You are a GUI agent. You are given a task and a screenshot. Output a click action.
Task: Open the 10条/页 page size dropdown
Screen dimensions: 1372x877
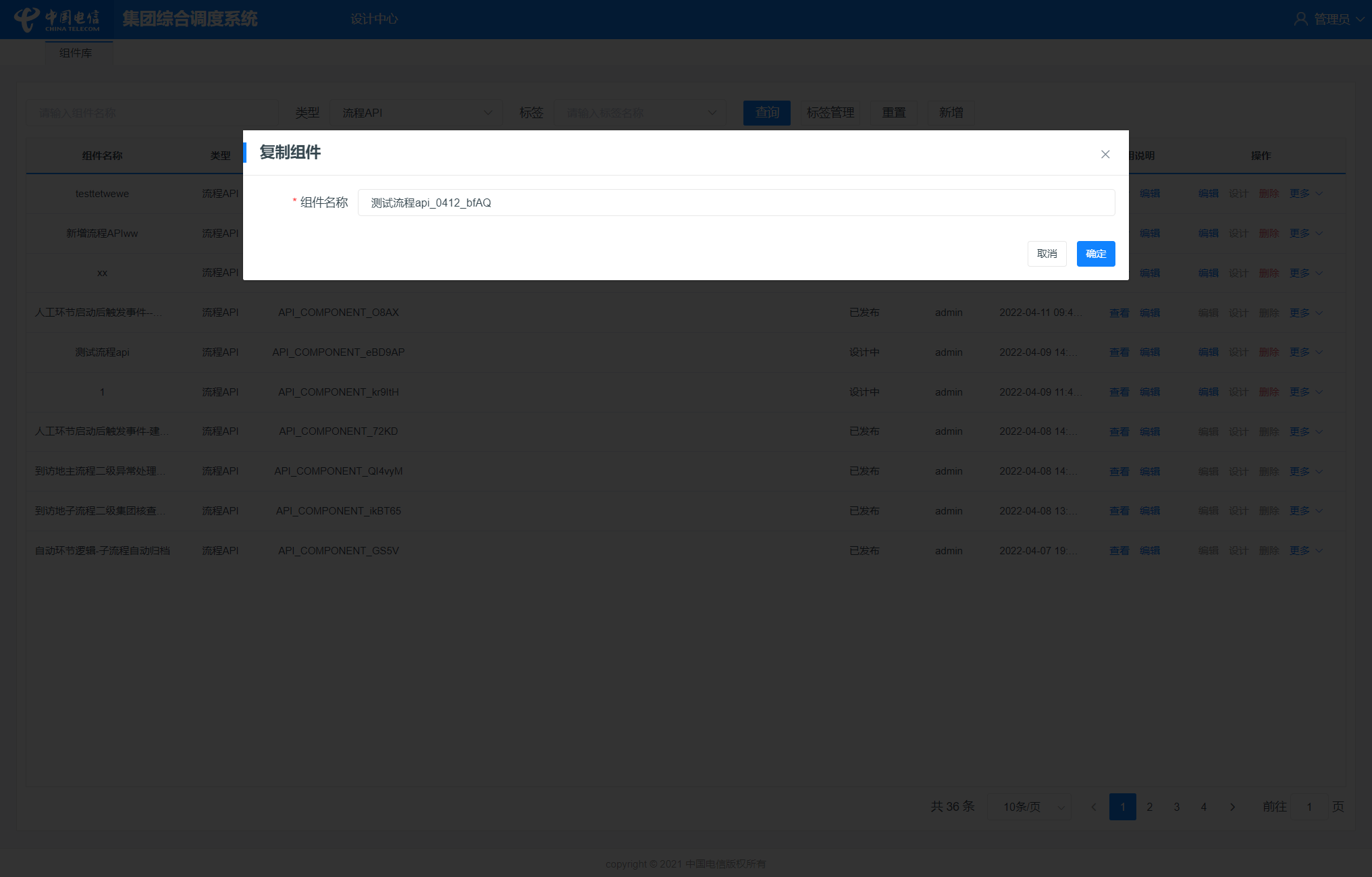tap(1029, 807)
